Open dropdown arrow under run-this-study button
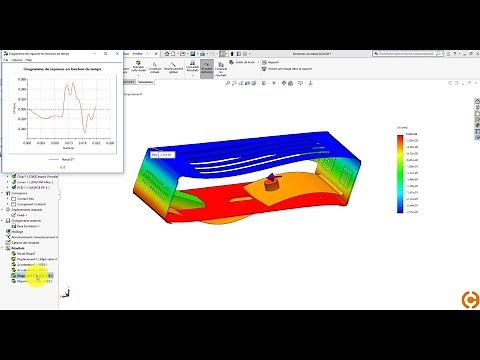Screen dimensions: 480x360 coord(138,75)
